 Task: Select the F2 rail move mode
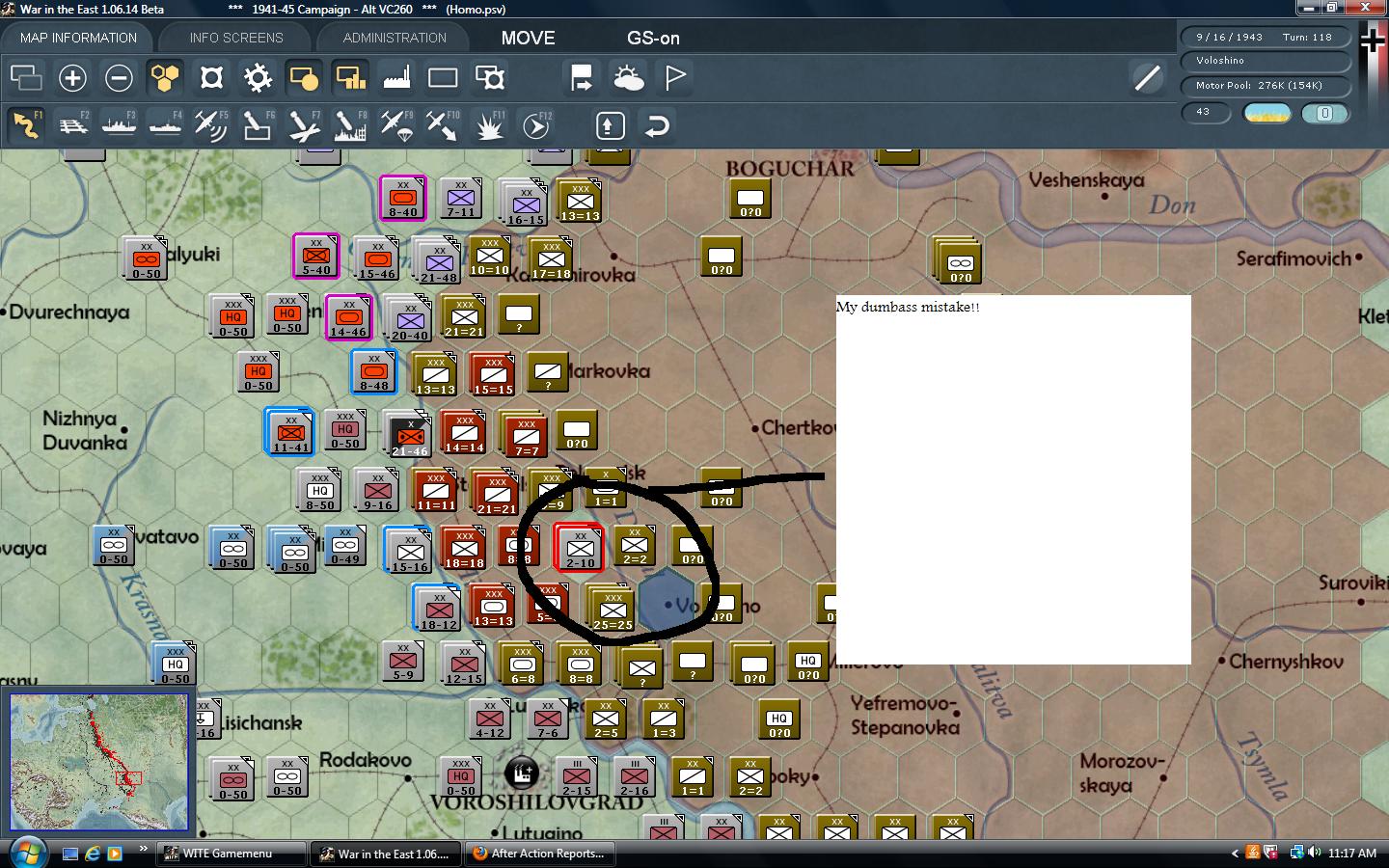click(72, 125)
